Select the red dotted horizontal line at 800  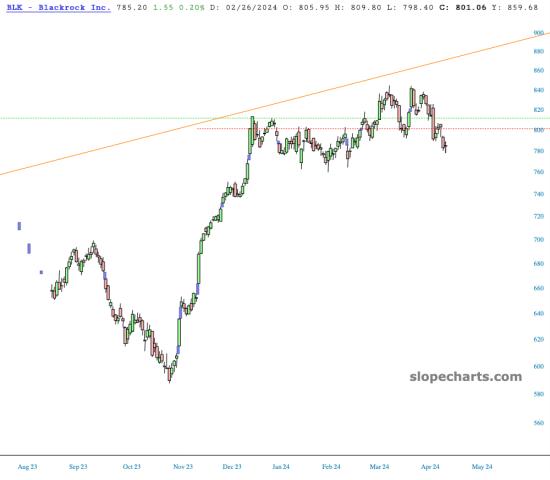pos(373,129)
